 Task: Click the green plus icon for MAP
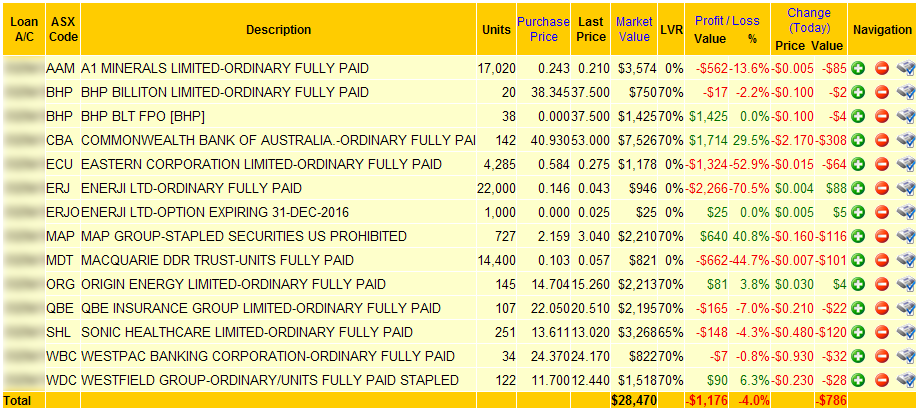pos(858,237)
